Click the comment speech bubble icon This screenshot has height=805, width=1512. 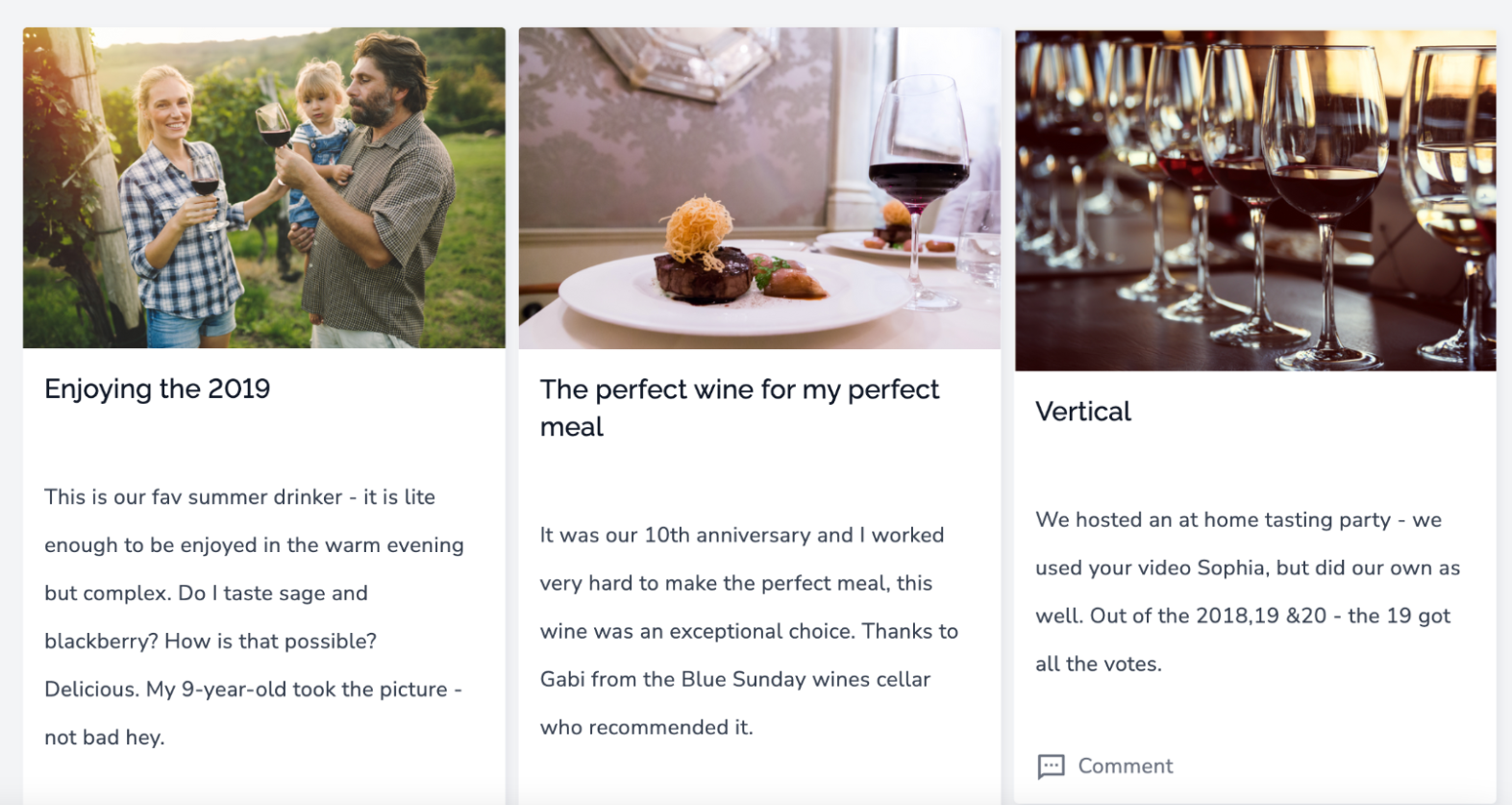1051,767
